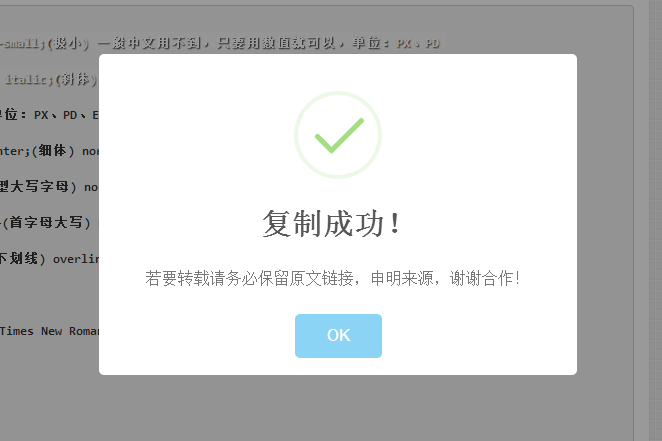662x441 pixels.
Task: Click the nter;(细体) code line
Action: pos(49,151)
